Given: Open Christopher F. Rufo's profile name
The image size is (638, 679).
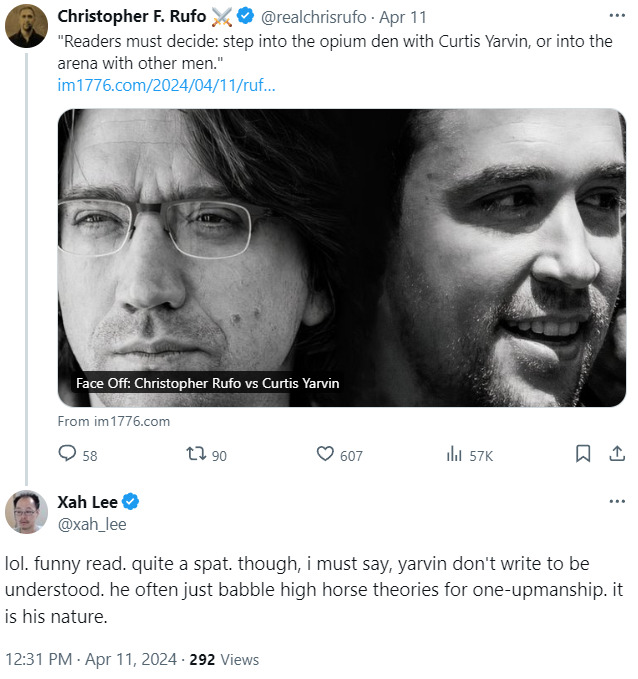Looking at the screenshot, I should [x=132, y=17].
